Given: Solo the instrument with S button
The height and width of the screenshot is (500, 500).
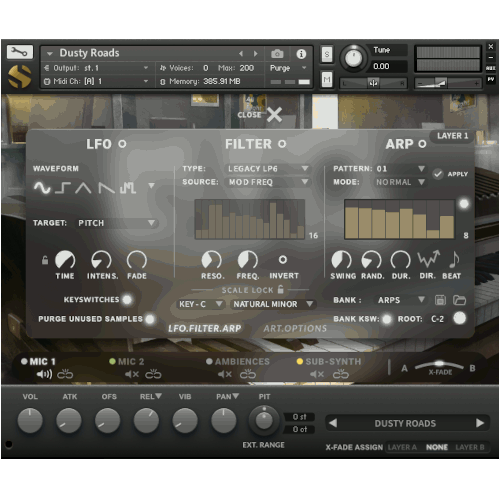Looking at the screenshot, I should (x=327, y=54).
